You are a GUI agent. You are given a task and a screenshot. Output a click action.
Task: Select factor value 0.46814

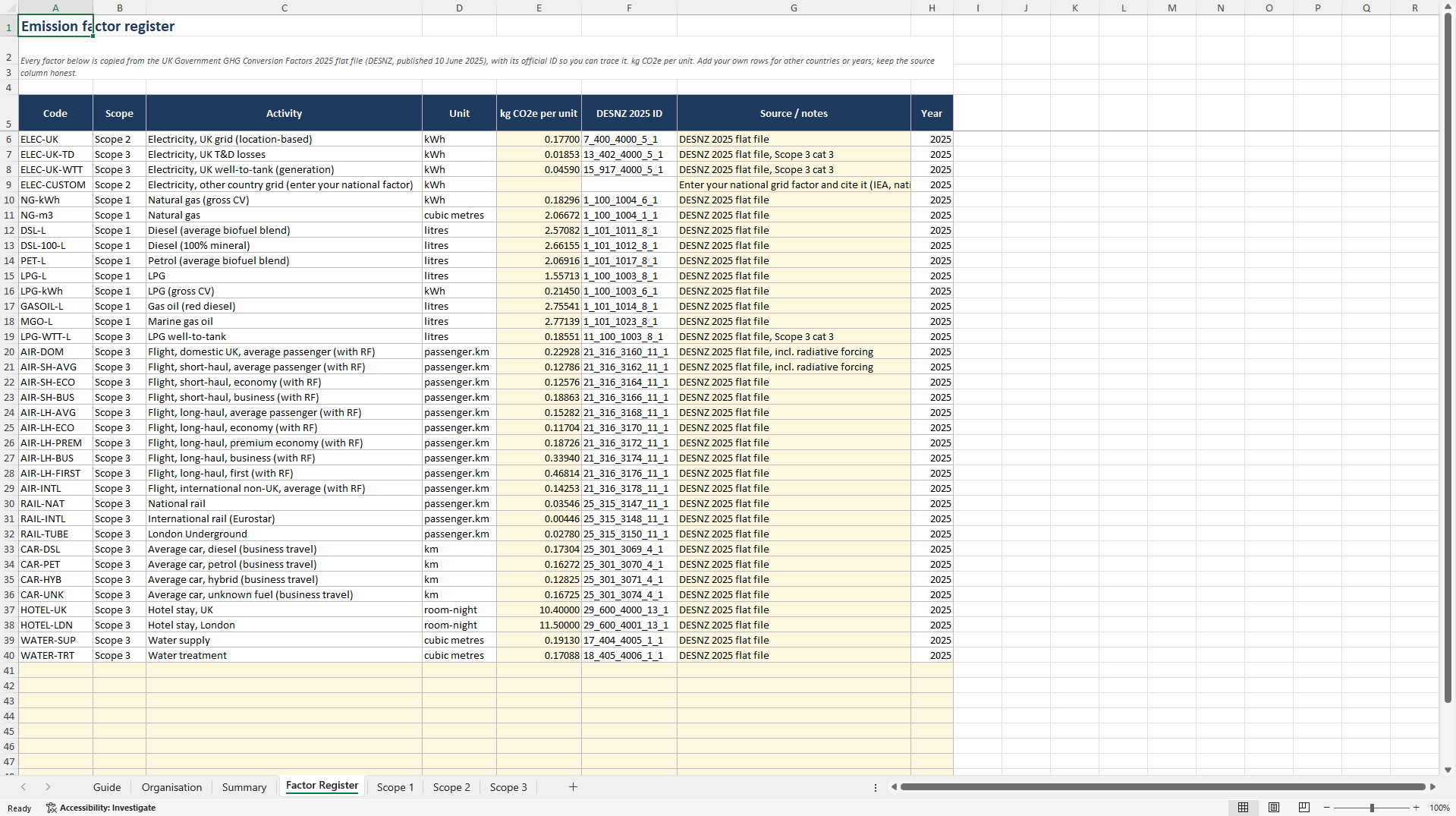[x=539, y=473]
